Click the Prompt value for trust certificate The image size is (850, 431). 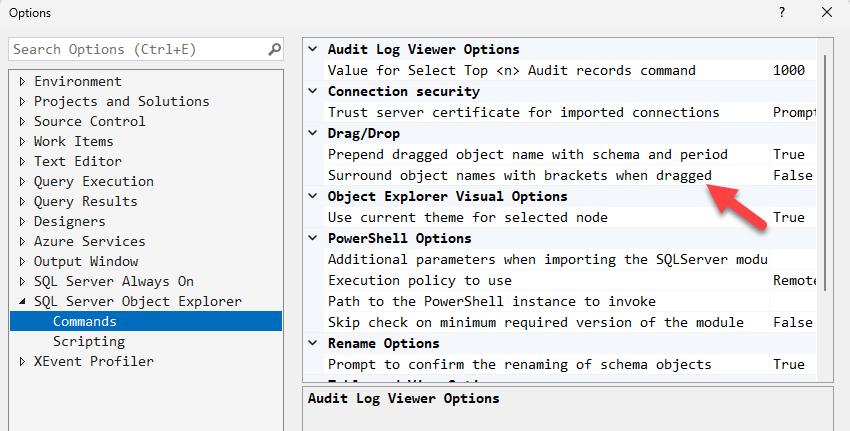793,113
